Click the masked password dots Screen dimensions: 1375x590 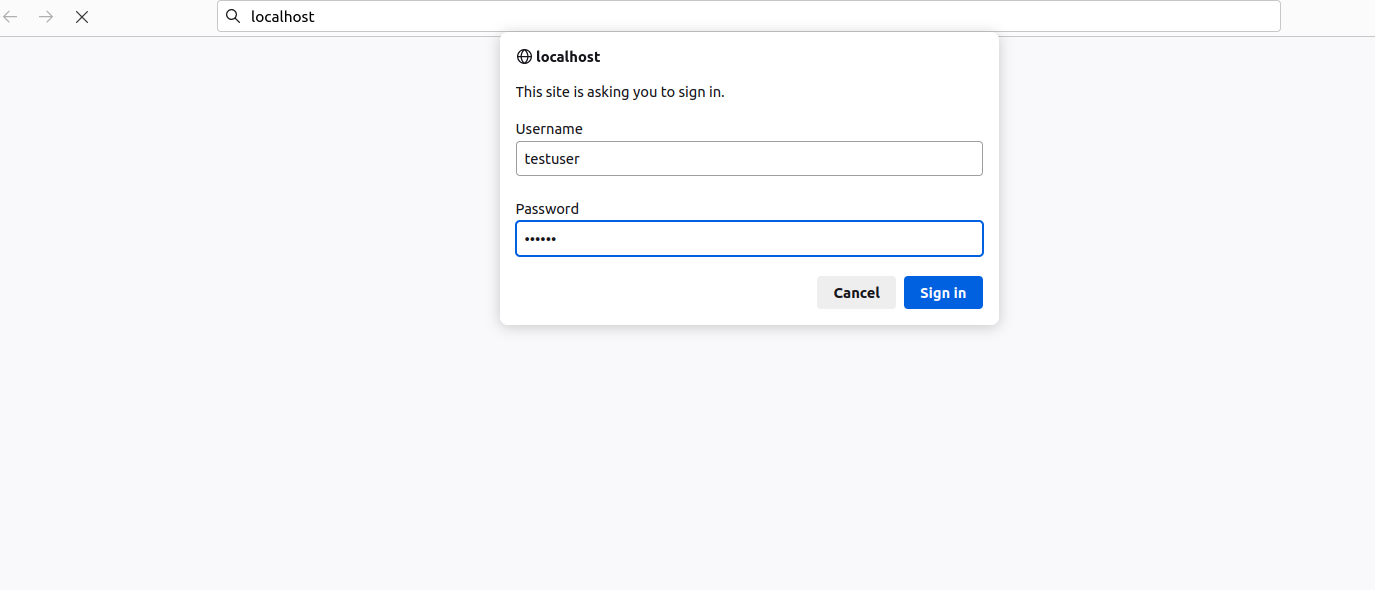tap(540, 239)
